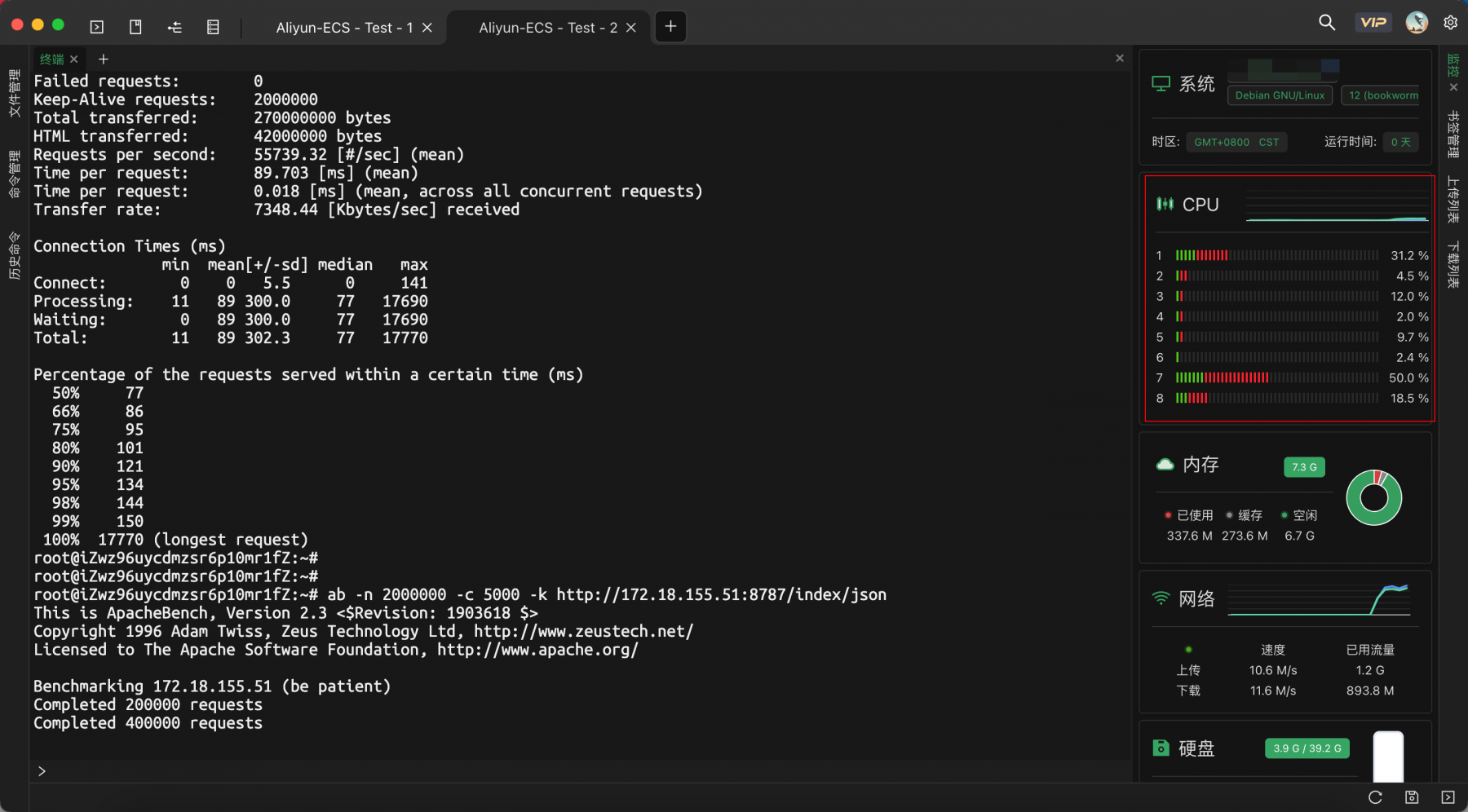Switch to Aliyun-ECS - Test - 1 tab
1468x812 pixels.
pos(344,28)
